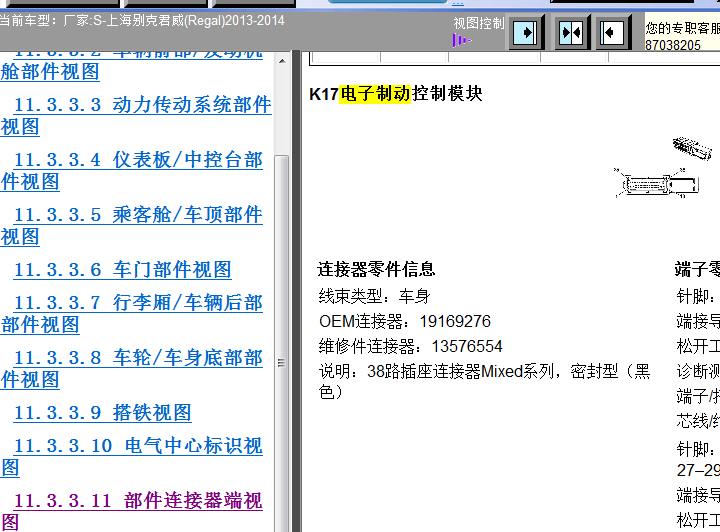Viewport: 720px width, 532px height.
Task: Open 11.3.3.7 行李厢/车辆后部部件视图 link
Action: (132, 314)
